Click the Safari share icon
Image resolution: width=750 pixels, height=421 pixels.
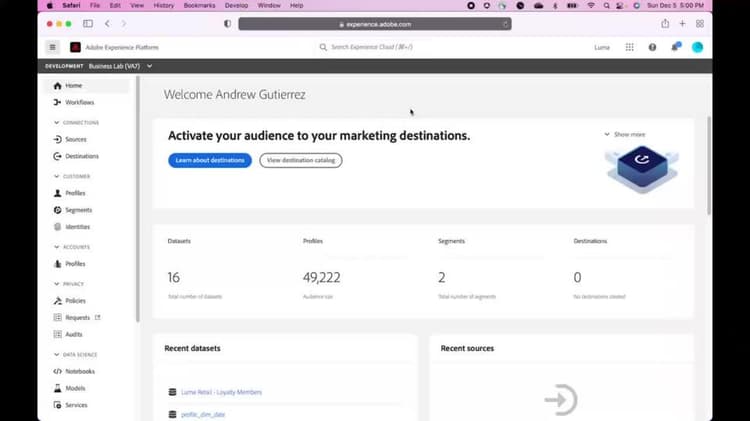click(665, 23)
